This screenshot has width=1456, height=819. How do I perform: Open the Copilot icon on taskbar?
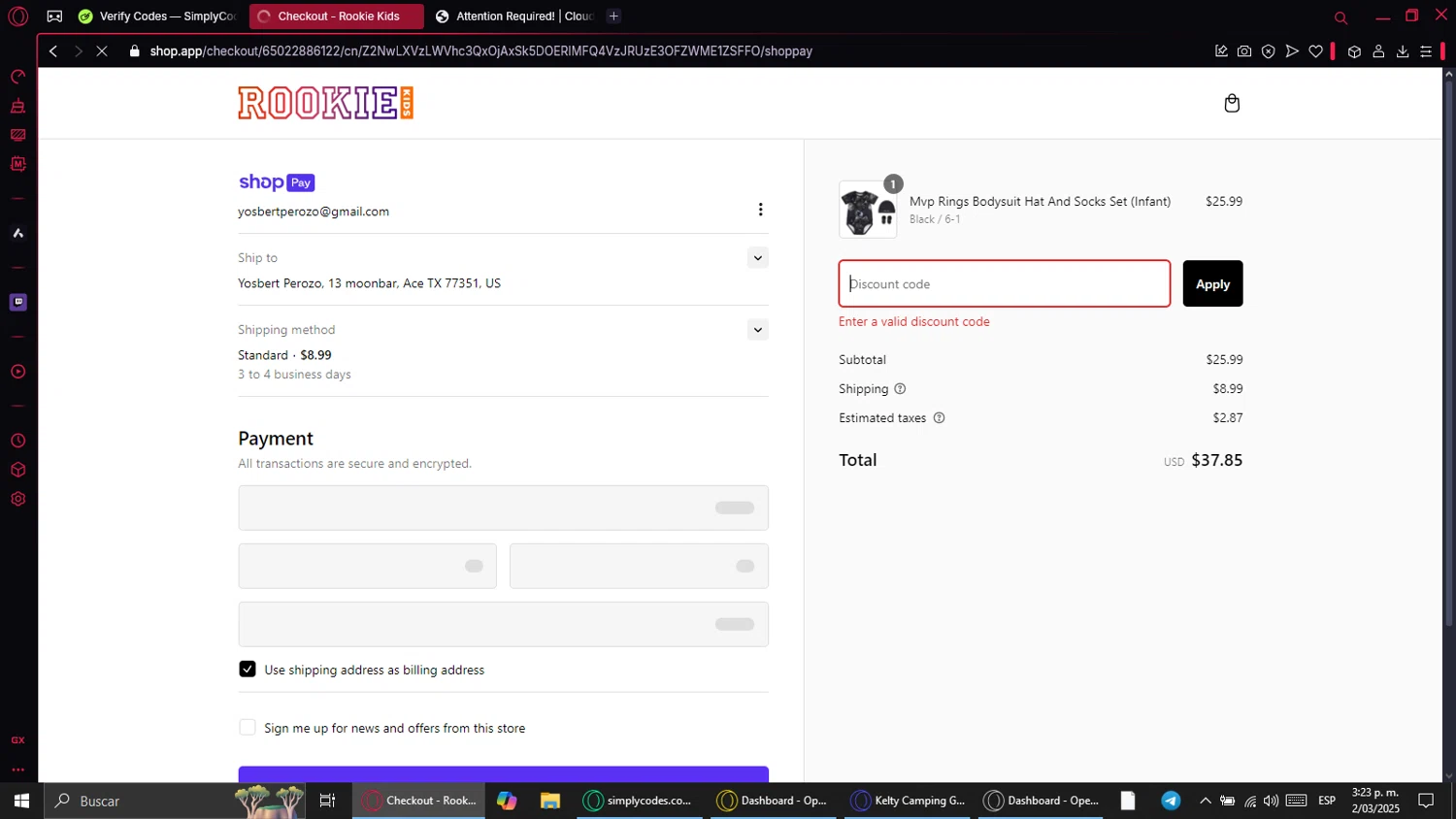click(507, 801)
